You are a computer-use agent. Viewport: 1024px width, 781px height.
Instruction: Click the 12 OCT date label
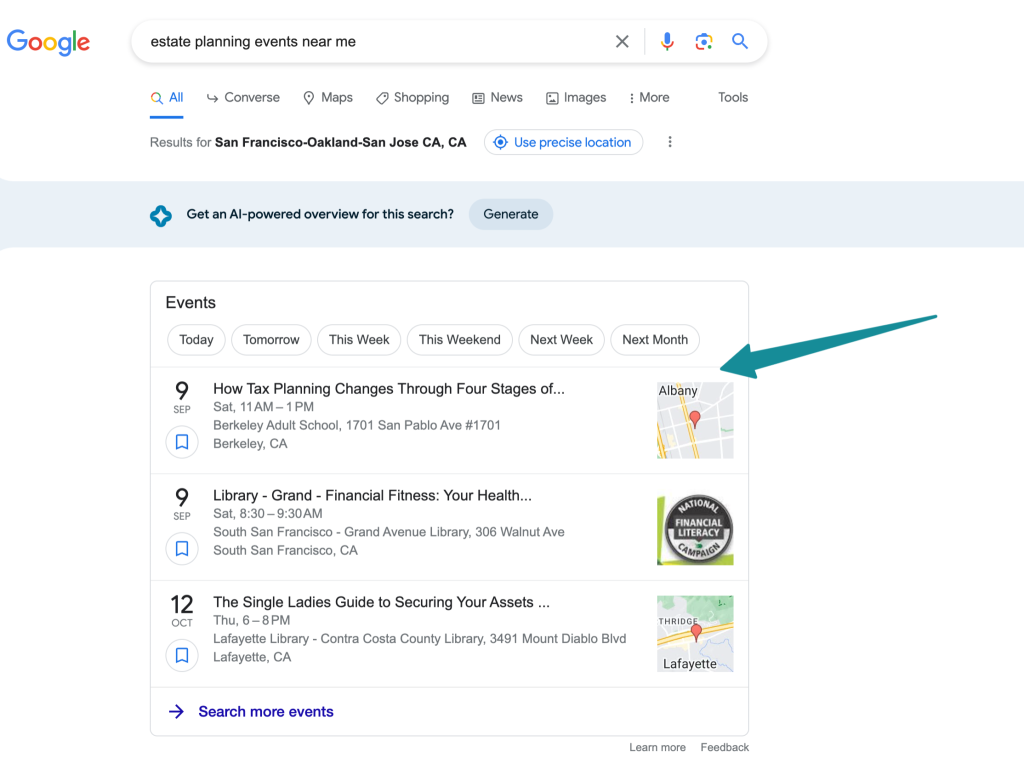pos(182,610)
